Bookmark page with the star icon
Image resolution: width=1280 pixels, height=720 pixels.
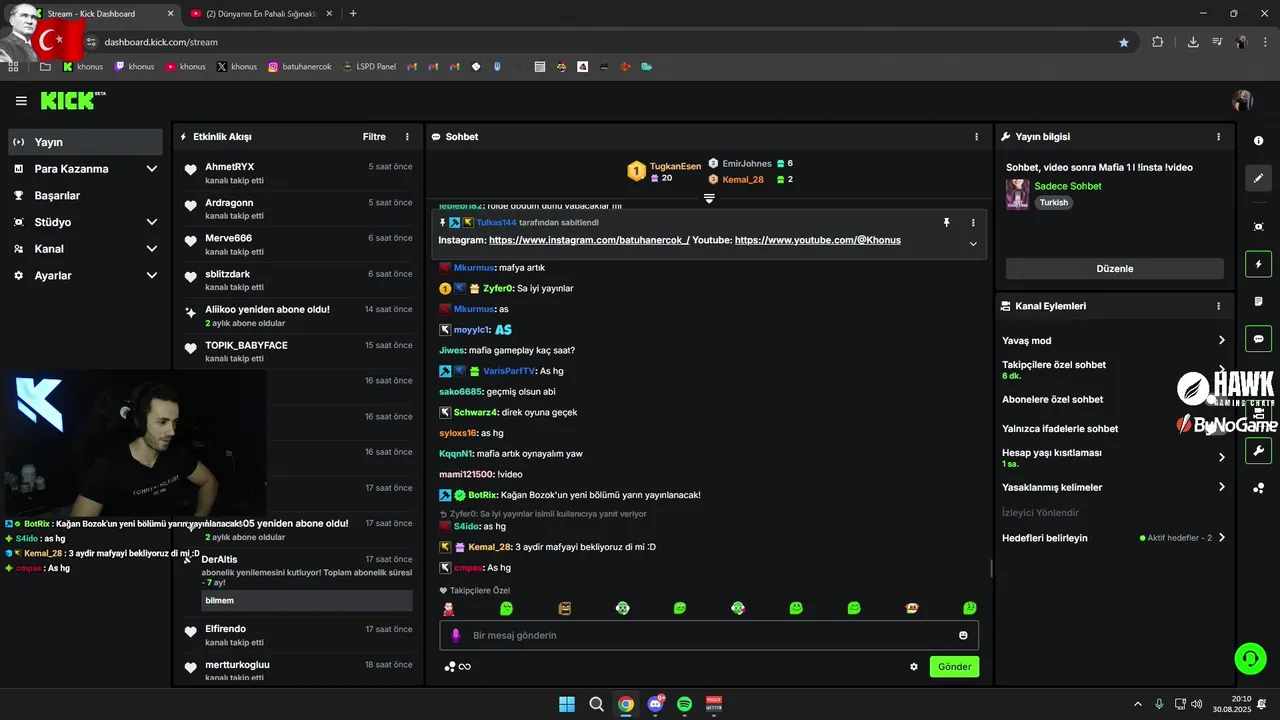[1124, 42]
